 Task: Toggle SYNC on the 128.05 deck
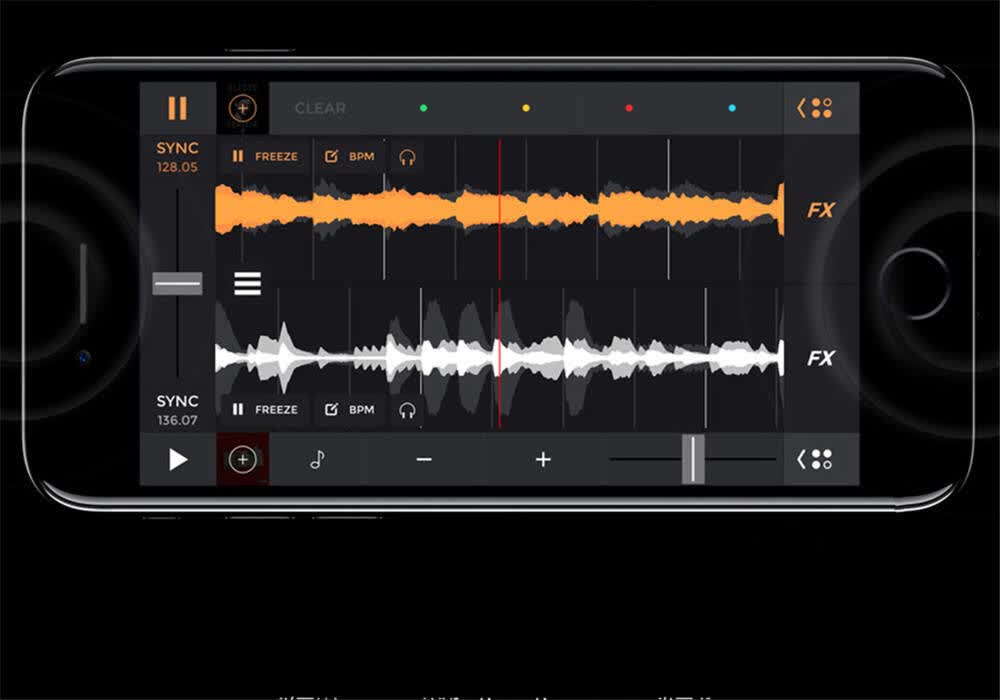click(x=177, y=149)
